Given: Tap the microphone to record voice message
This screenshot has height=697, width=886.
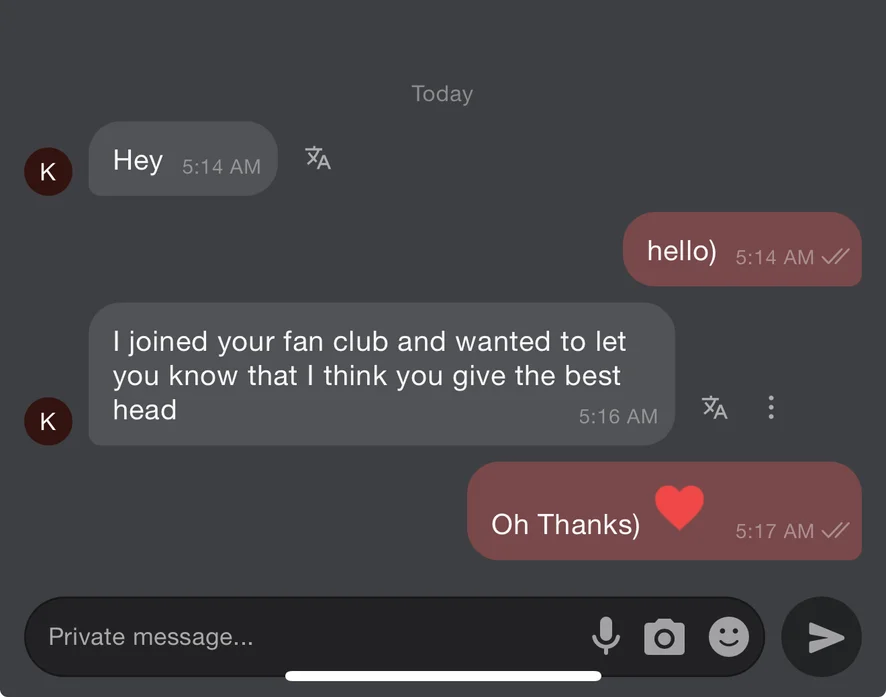Looking at the screenshot, I should 605,636.
